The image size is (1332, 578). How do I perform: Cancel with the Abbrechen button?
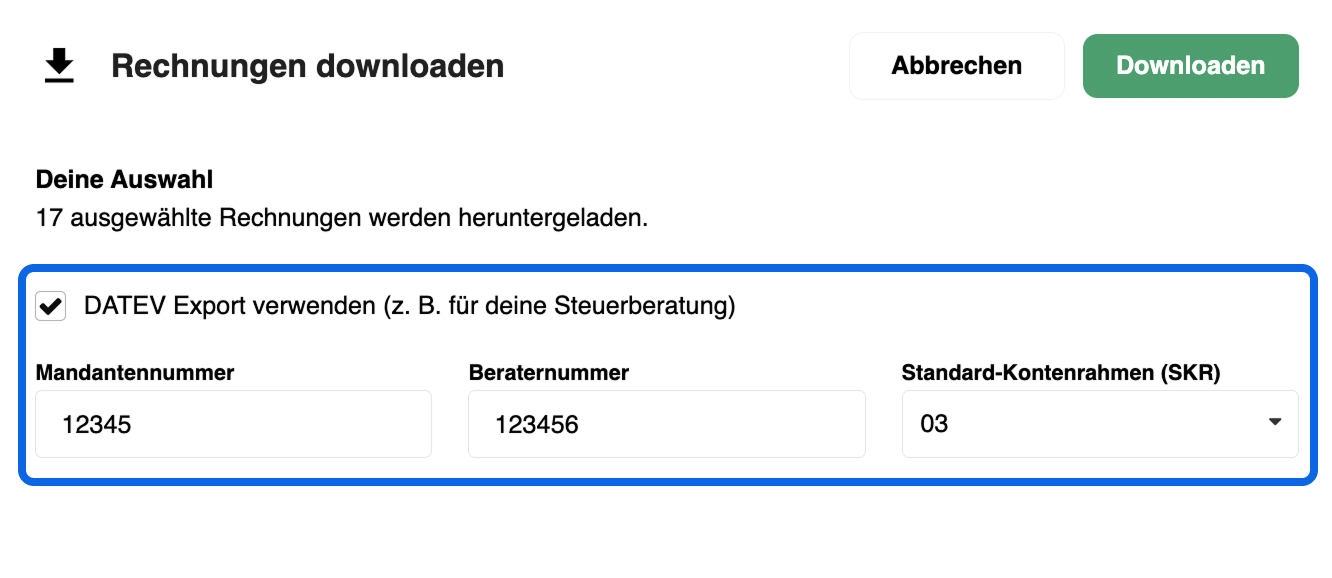point(957,66)
